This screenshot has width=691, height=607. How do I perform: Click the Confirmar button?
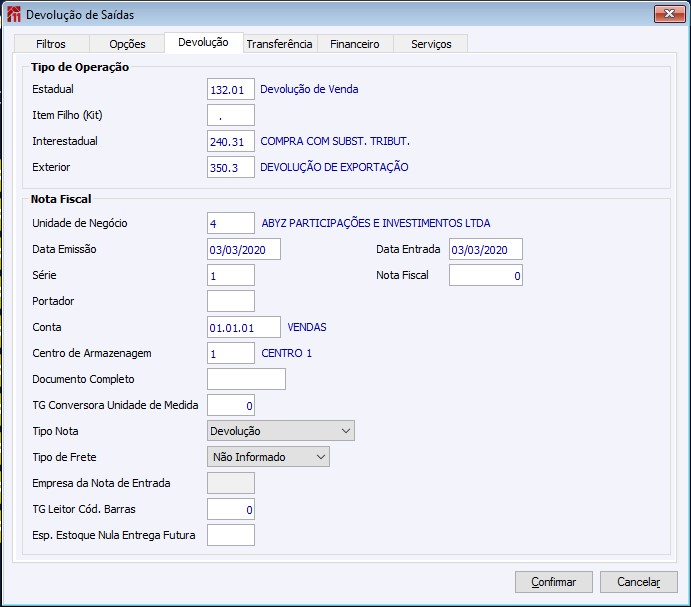554,582
